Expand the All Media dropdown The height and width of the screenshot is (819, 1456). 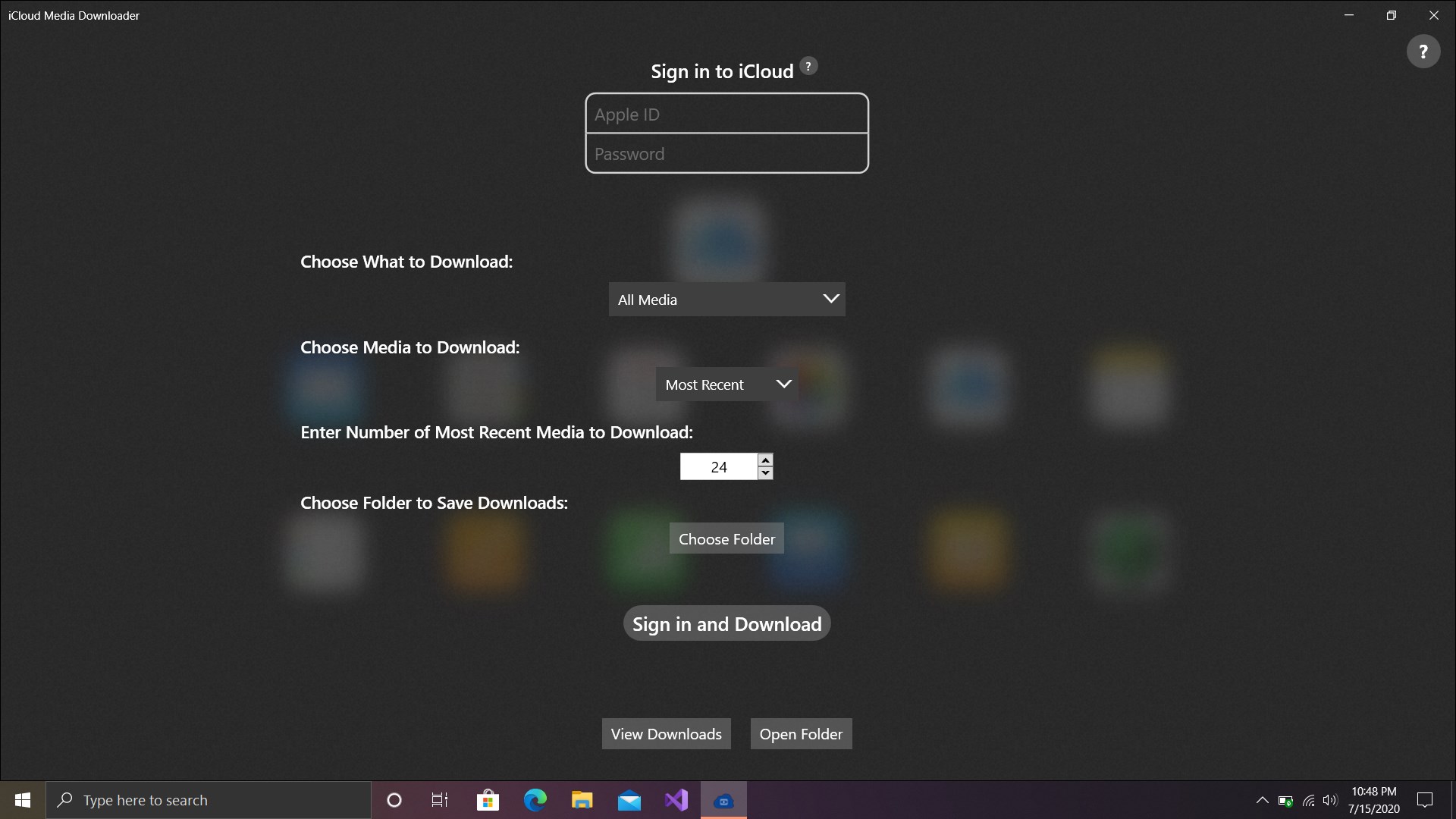point(726,300)
